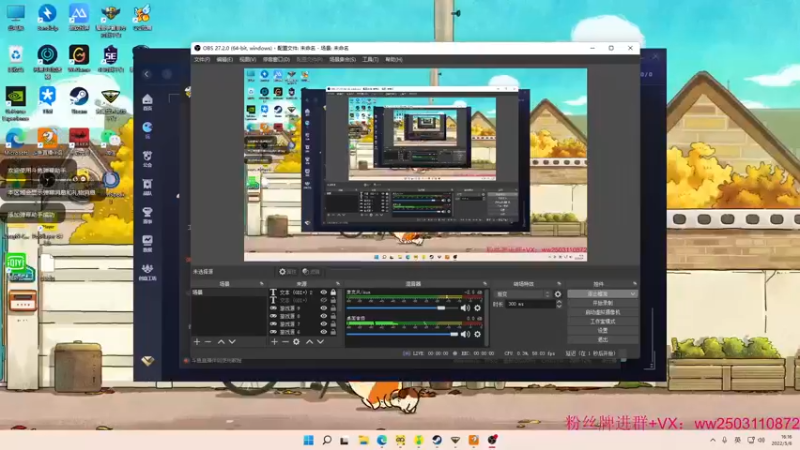This screenshot has width=800, height=450.
Task: Open the Recycle Bin desktop icon
Action: pos(16,59)
